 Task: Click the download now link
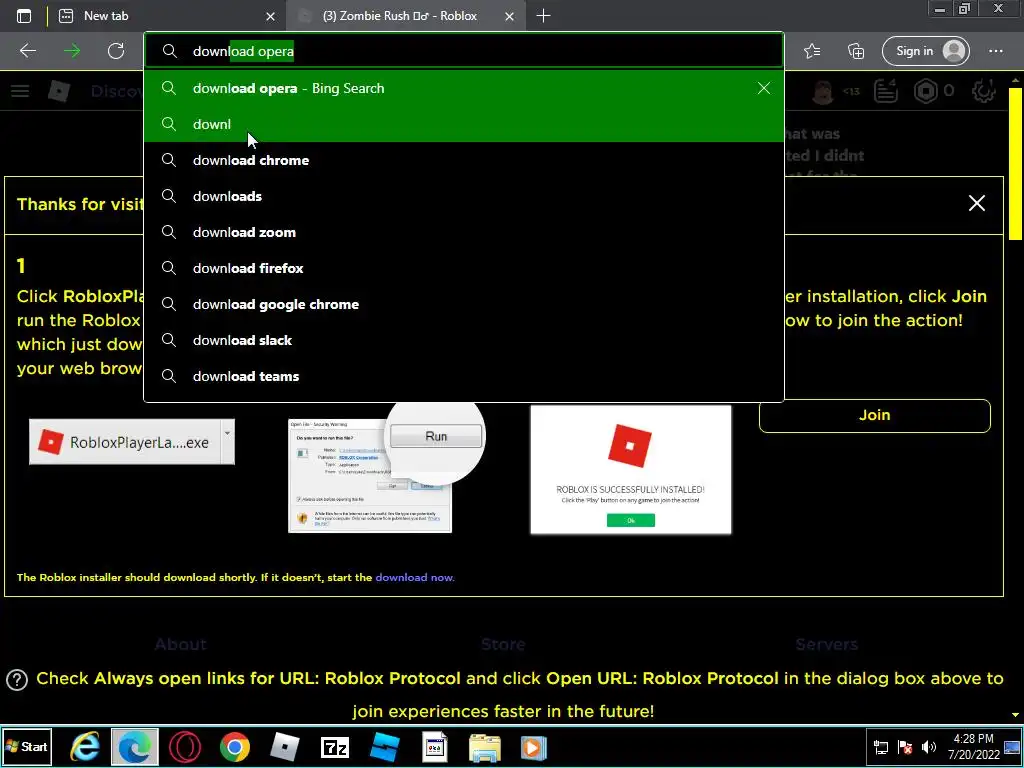414,577
